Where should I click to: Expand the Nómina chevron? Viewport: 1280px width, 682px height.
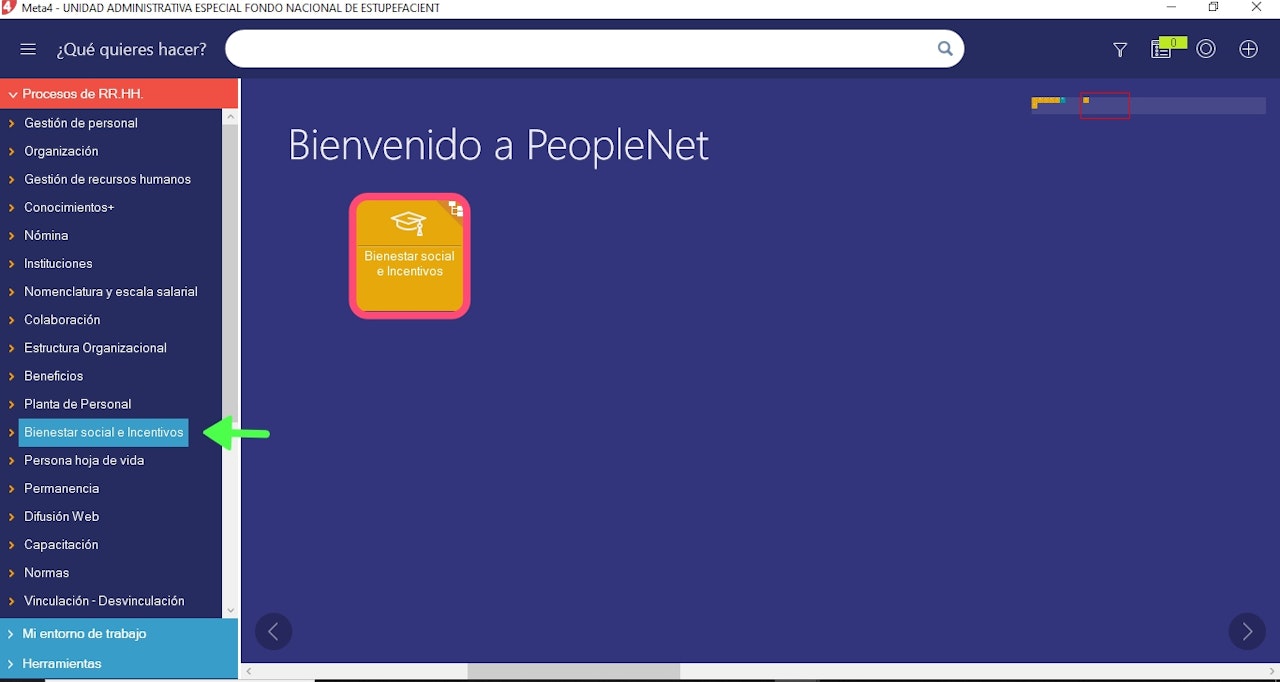coord(11,235)
